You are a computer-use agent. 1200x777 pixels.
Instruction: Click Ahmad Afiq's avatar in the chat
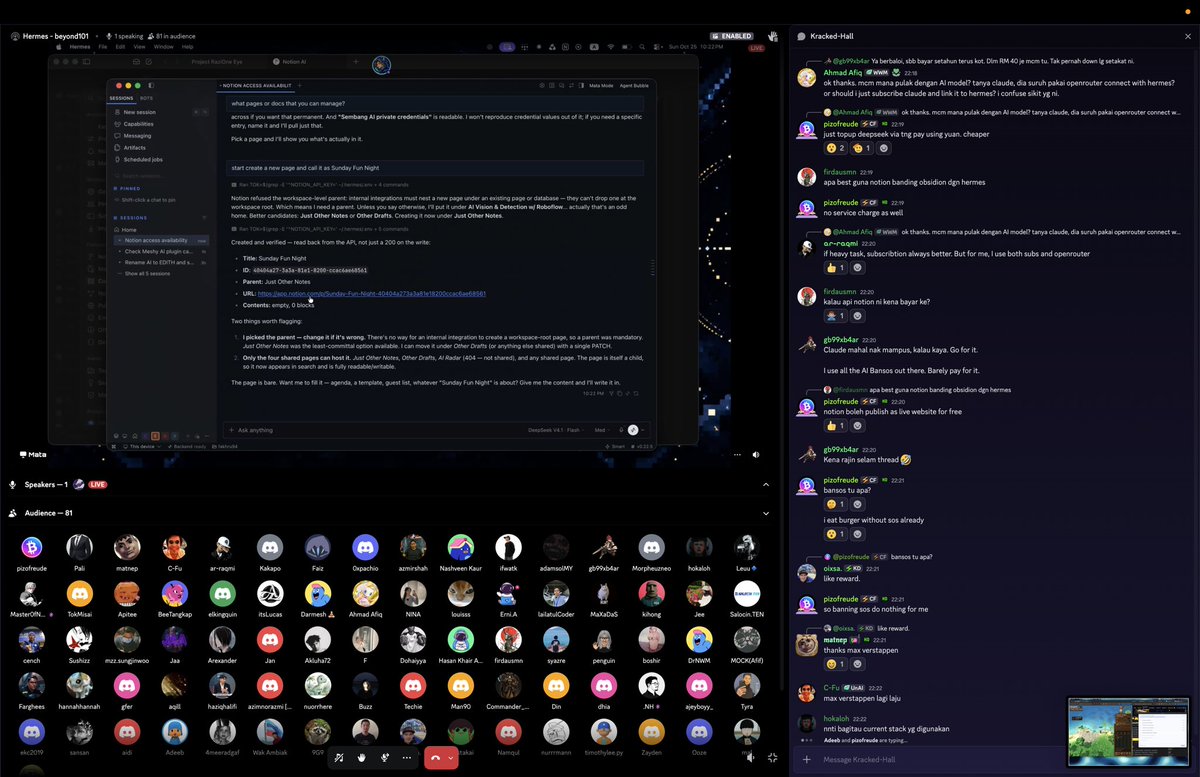807,77
